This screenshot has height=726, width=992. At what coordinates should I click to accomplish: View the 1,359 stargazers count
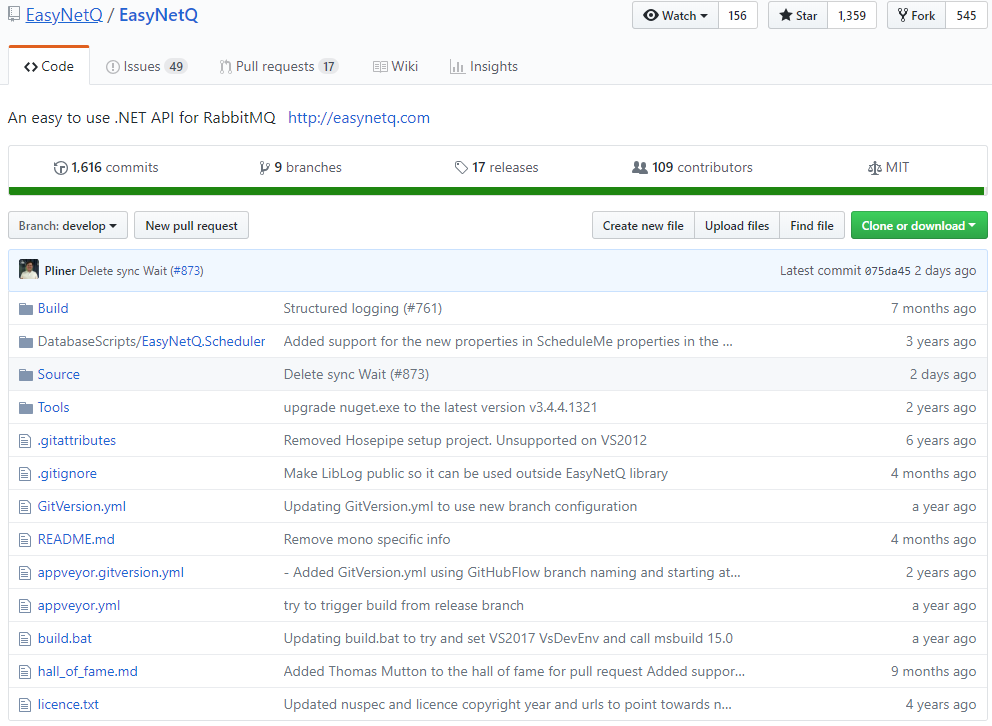coord(852,15)
